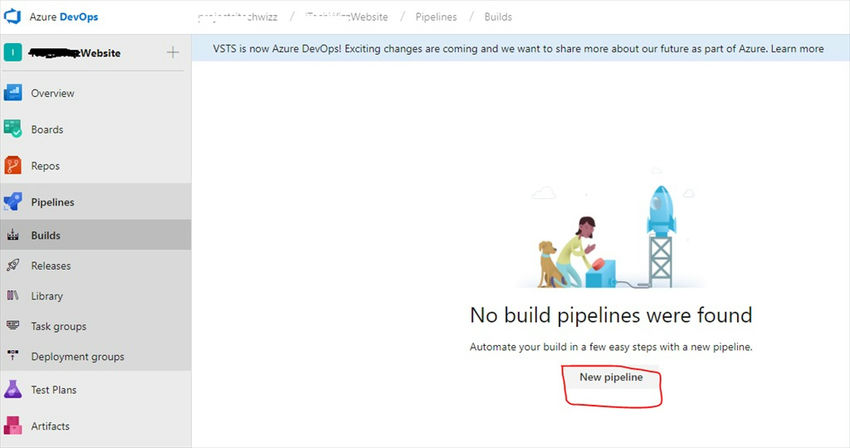
Task: Click the Azure DevOps logo icon
Action: 12,16
